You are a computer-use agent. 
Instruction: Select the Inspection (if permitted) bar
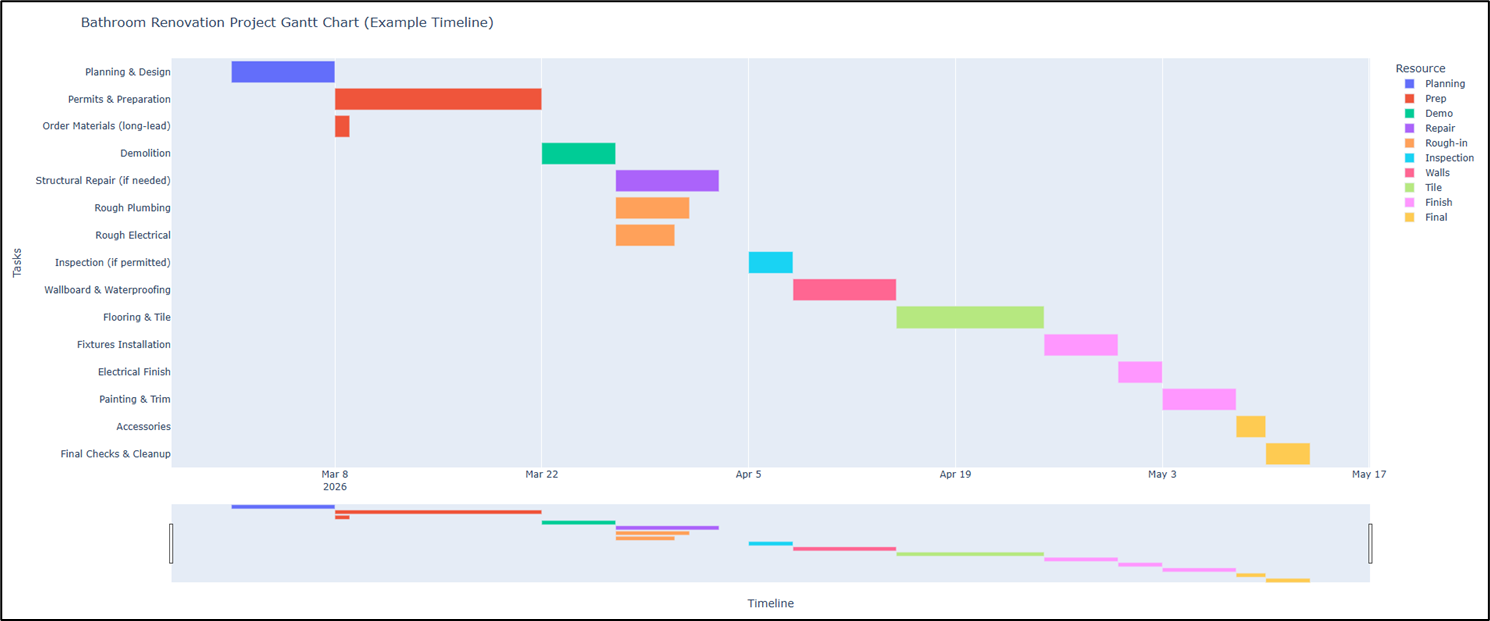(770, 262)
